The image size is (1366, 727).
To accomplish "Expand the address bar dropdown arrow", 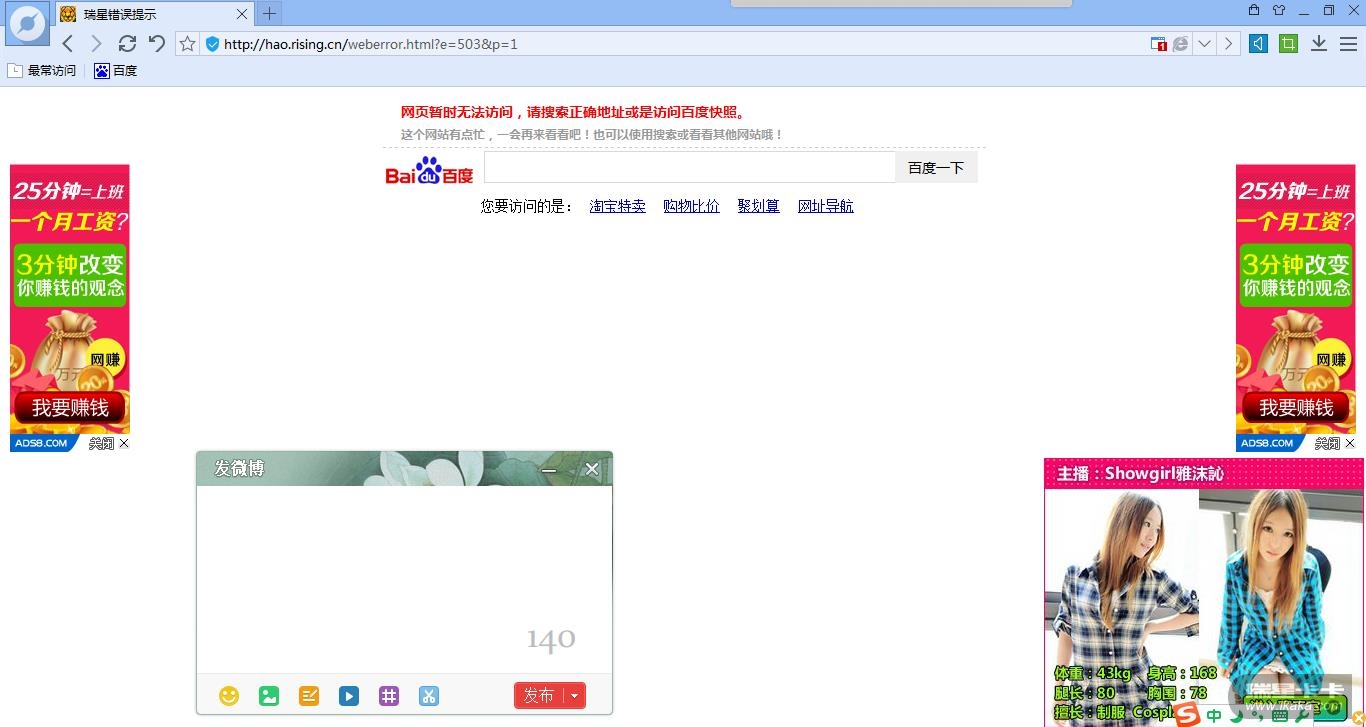I will (x=1205, y=44).
